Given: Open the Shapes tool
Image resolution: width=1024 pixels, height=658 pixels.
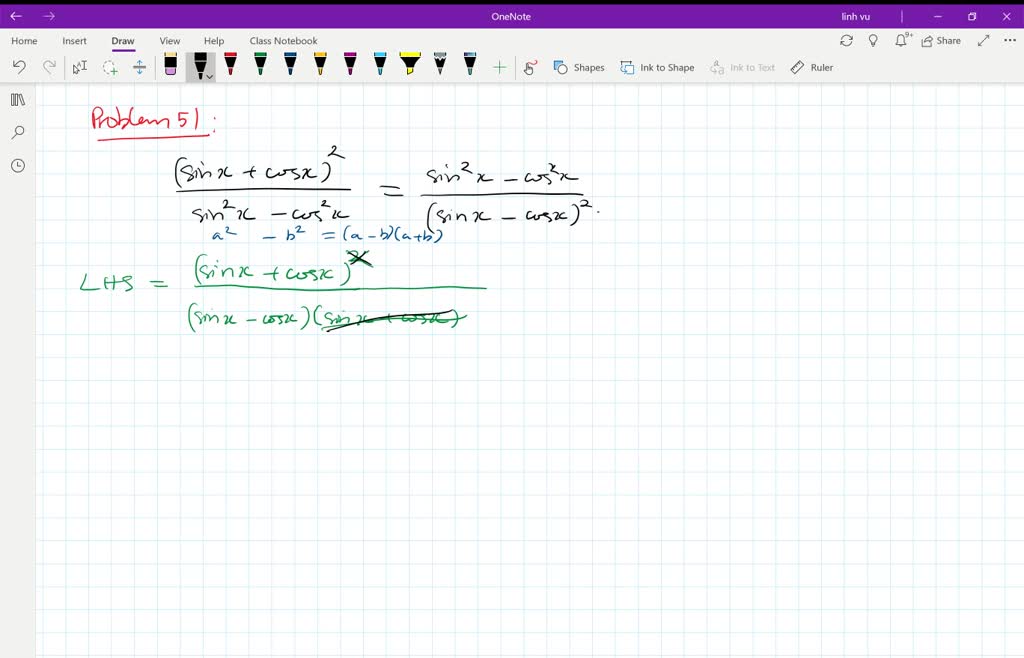Looking at the screenshot, I should [x=580, y=67].
